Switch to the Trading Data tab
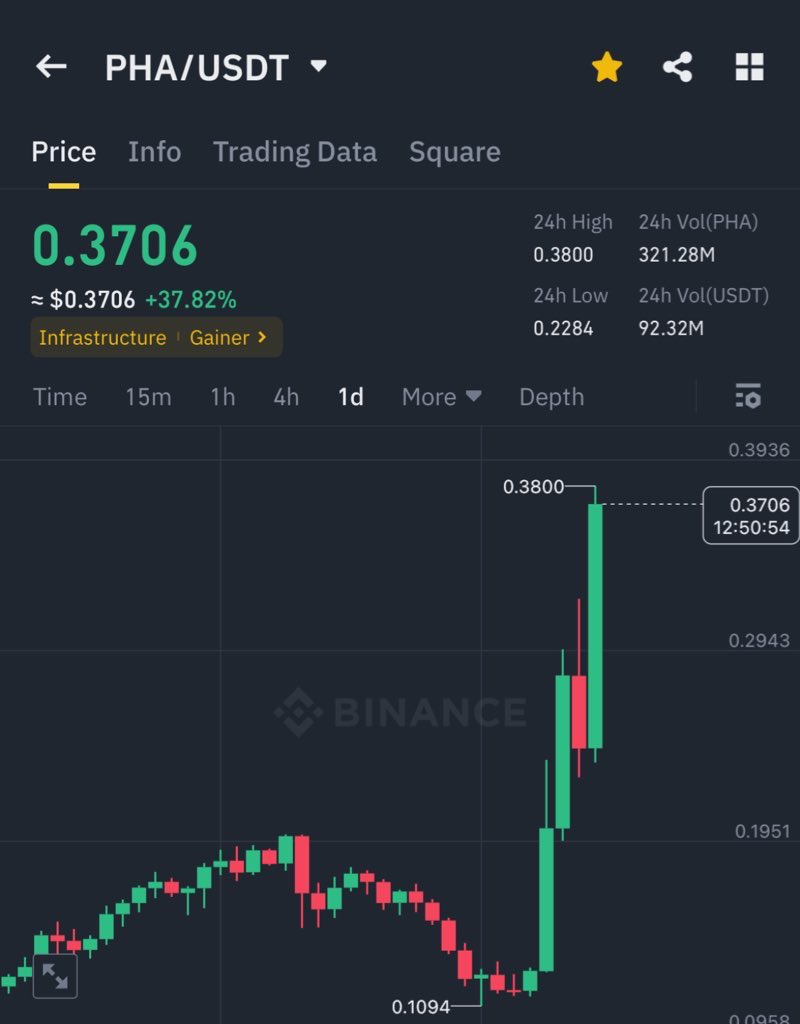 tap(294, 152)
